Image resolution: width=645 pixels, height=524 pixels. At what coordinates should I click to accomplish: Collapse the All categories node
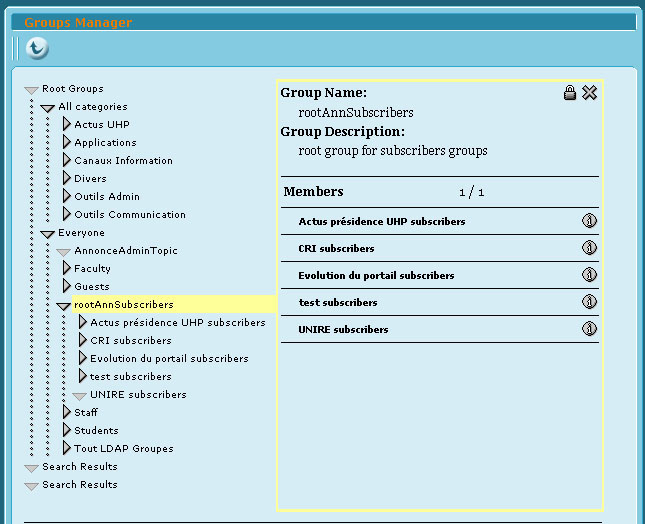[47, 108]
